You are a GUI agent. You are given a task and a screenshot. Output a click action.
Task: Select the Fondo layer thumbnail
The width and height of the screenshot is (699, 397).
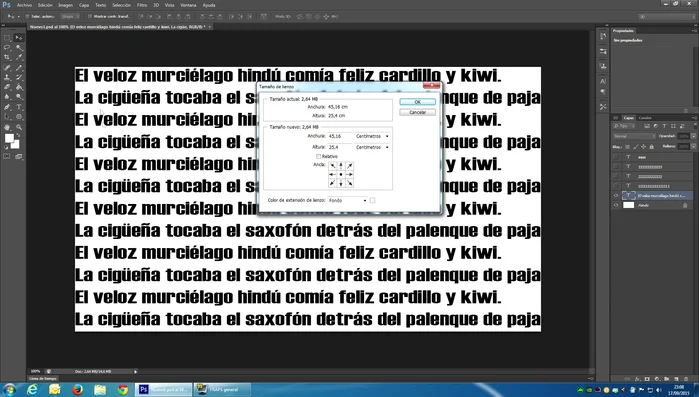tap(628, 205)
